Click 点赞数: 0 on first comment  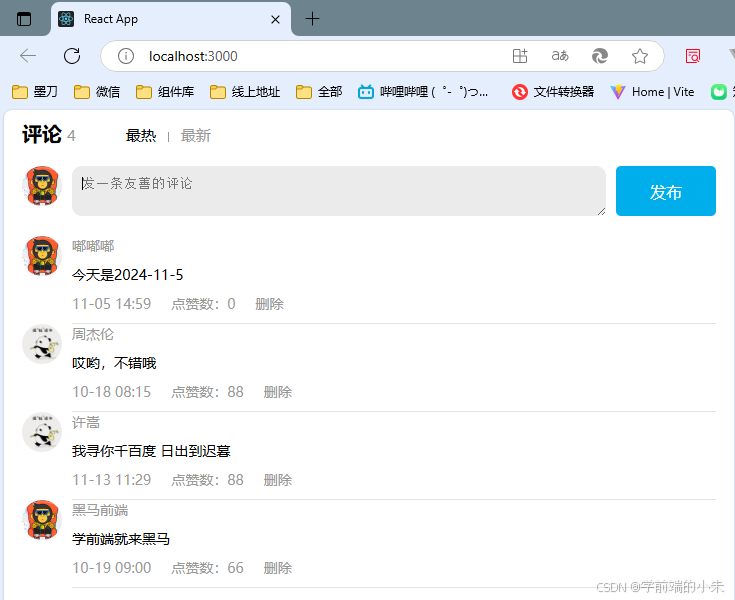pyautogui.click(x=203, y=304)
